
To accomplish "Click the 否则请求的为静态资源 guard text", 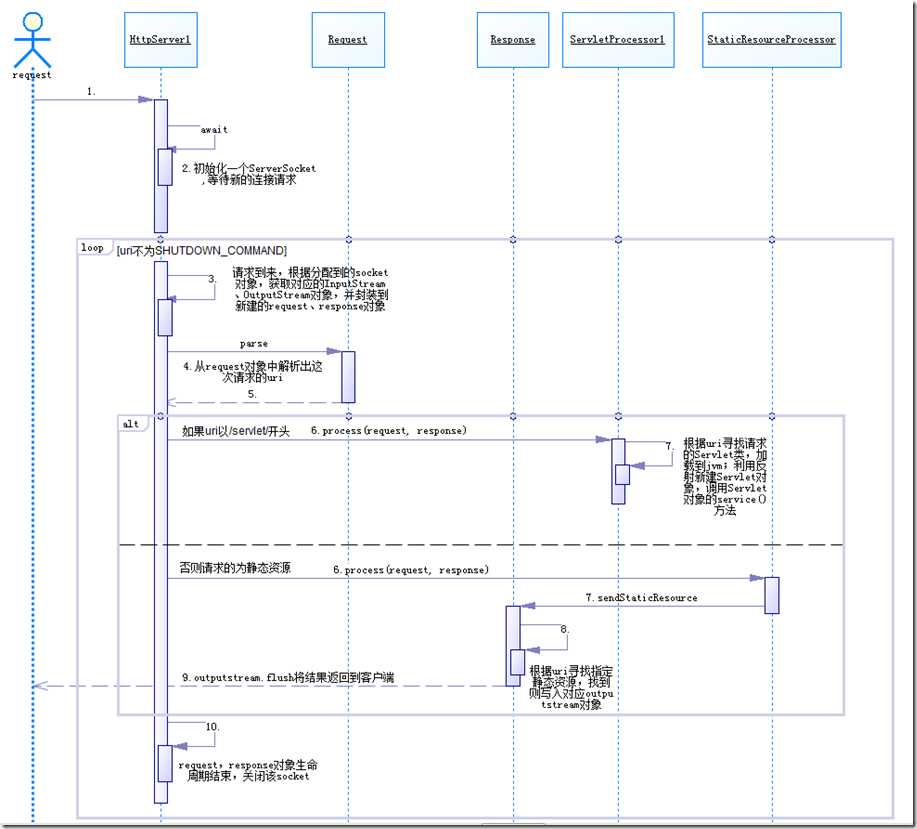I will point(235,567).
